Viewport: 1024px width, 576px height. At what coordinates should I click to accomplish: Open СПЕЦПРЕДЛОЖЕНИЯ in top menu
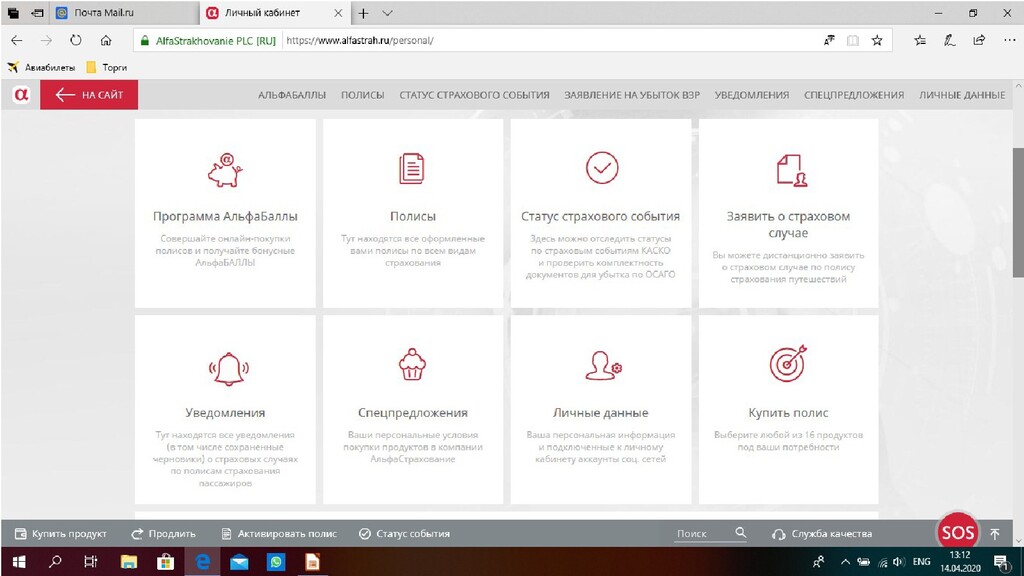pyautogui.click(x=854, y=95)
